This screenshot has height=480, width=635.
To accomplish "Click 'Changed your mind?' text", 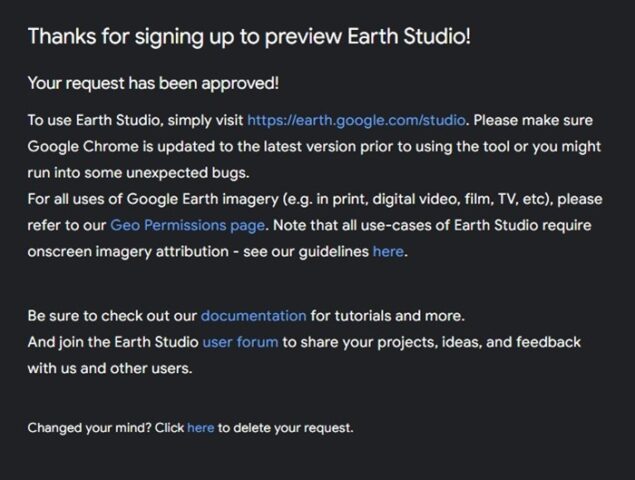I will coord(90,428).
